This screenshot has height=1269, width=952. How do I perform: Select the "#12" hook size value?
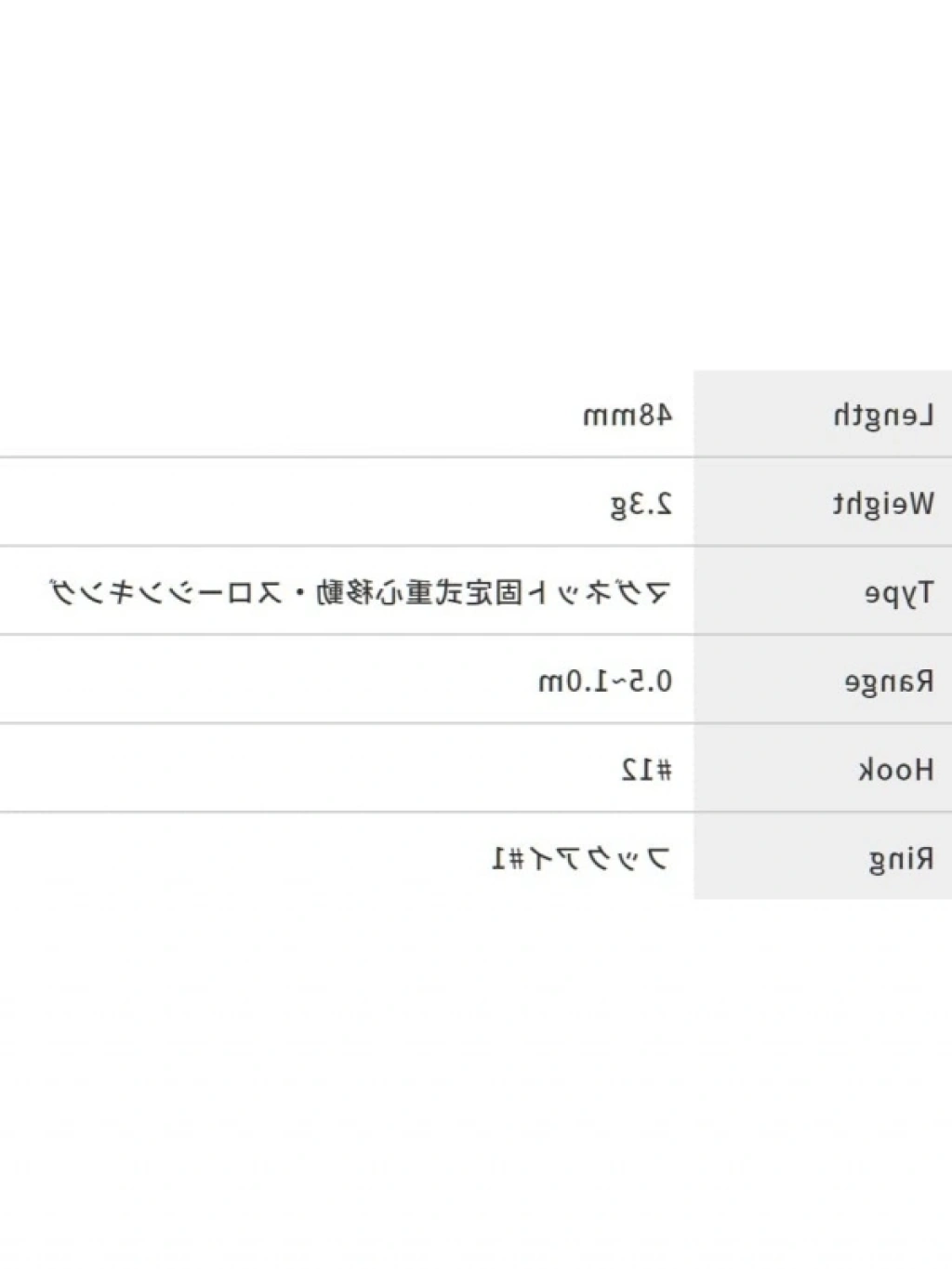click(x=645, y=770)
